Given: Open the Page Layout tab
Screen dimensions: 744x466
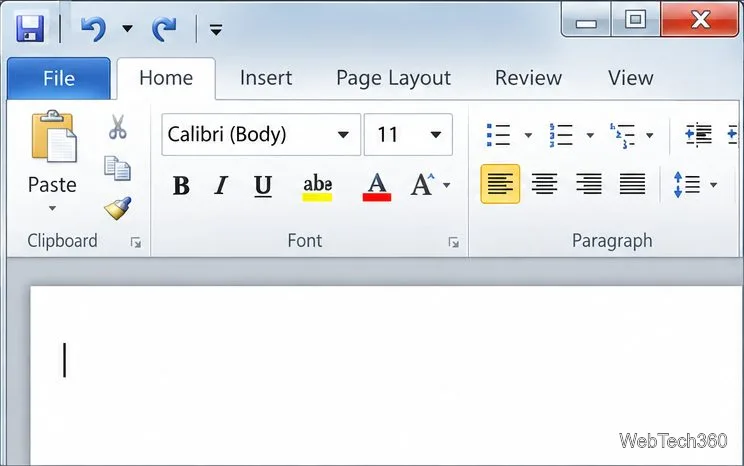Looking at the screenshot, I should tap(393, 78).
